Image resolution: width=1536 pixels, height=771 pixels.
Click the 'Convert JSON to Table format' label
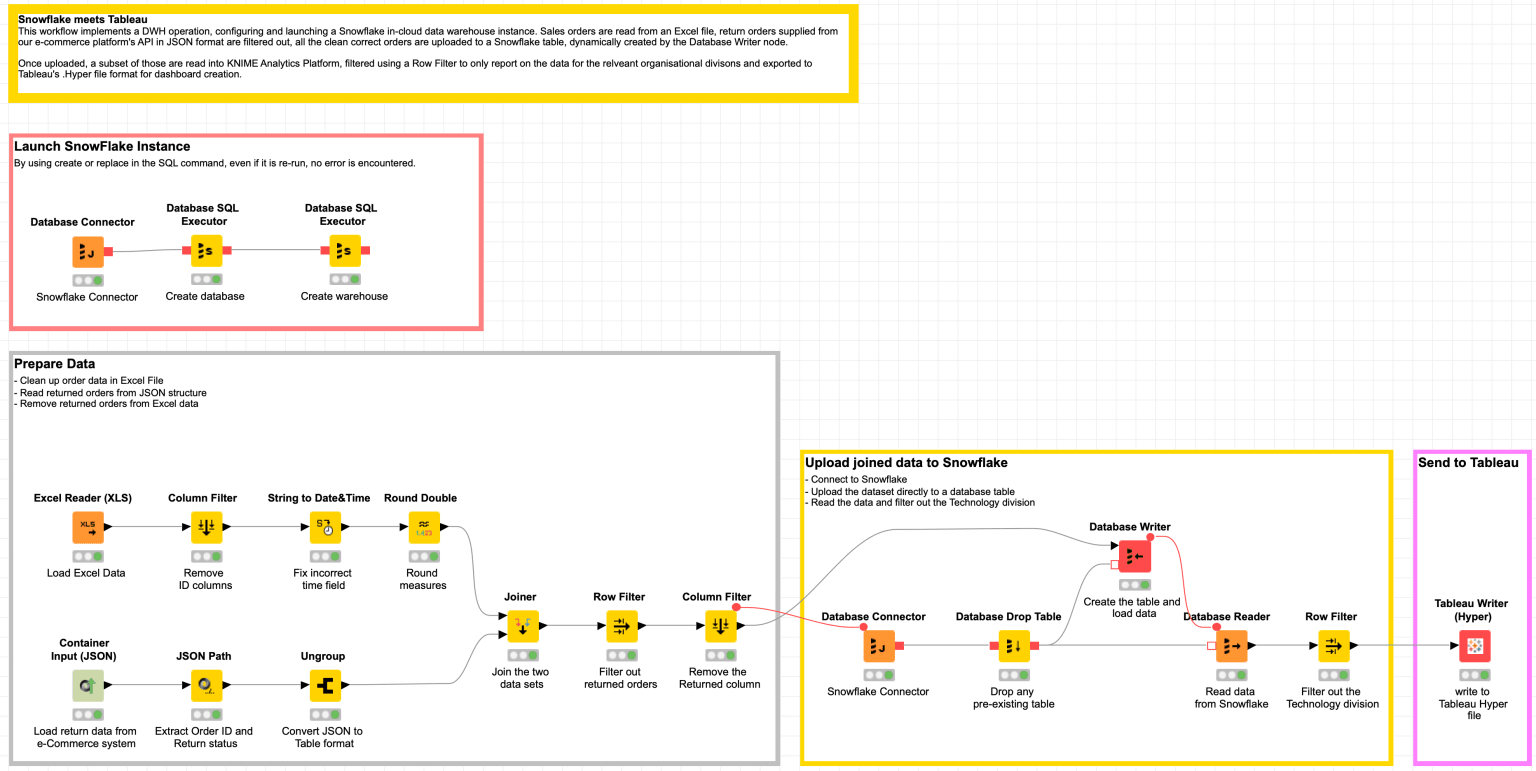322,737
